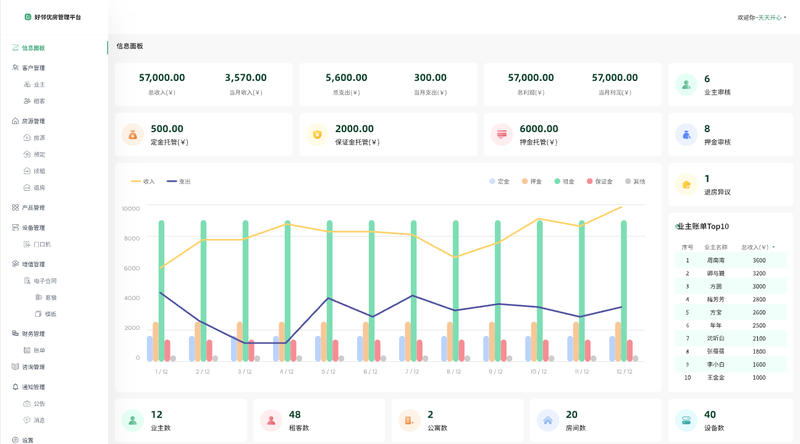
Task: Click the 定金托管 orange money bag icon
Action: (133, 135)
